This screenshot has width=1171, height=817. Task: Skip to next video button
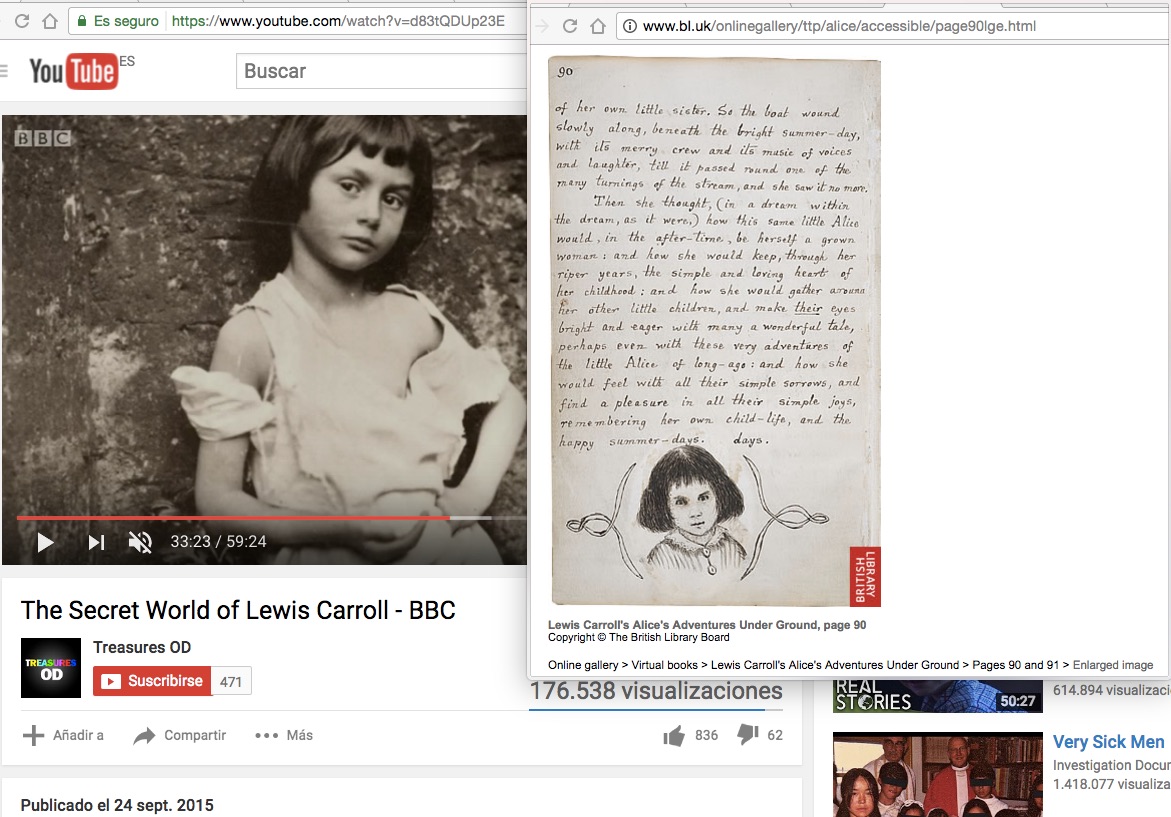tap(96, 542)
